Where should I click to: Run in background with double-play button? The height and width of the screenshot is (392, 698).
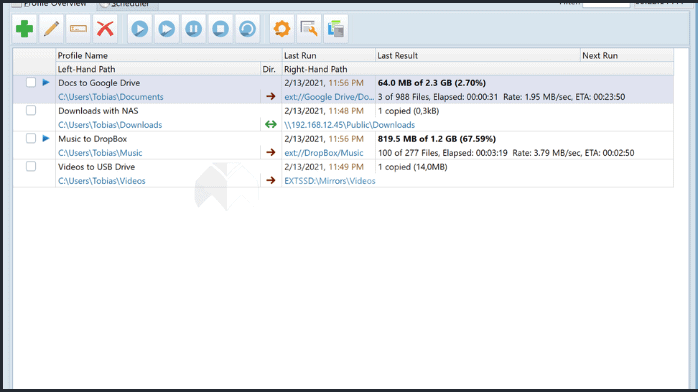(x=166, y=29)
